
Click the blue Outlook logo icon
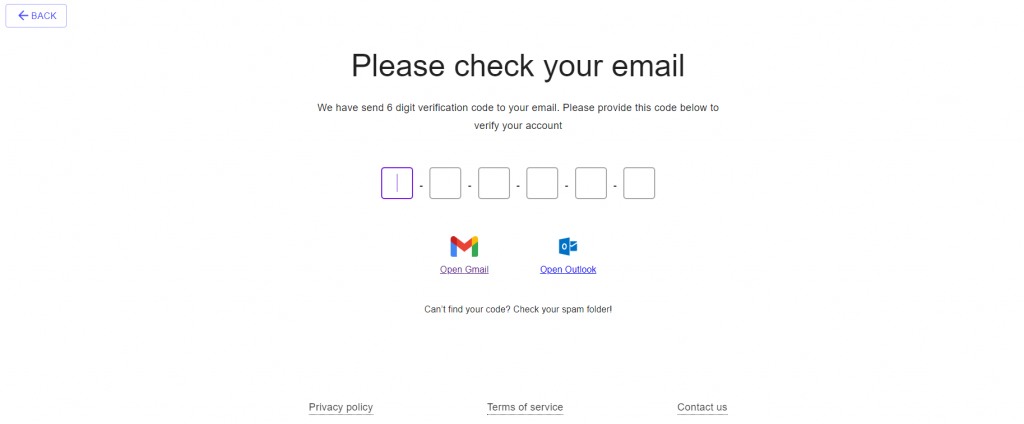tap(568, 246)
